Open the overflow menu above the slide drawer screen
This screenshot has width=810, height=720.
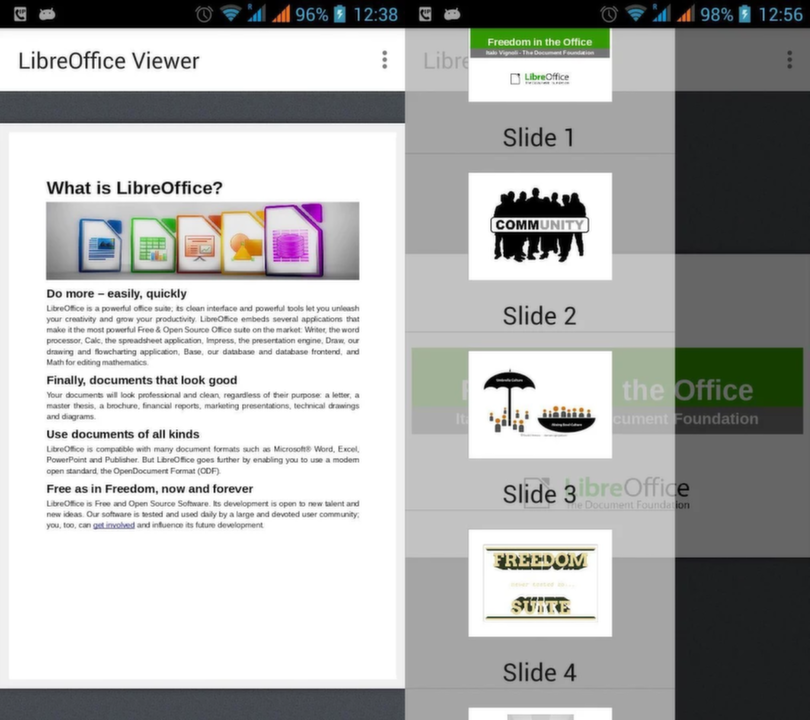point(789,60)
